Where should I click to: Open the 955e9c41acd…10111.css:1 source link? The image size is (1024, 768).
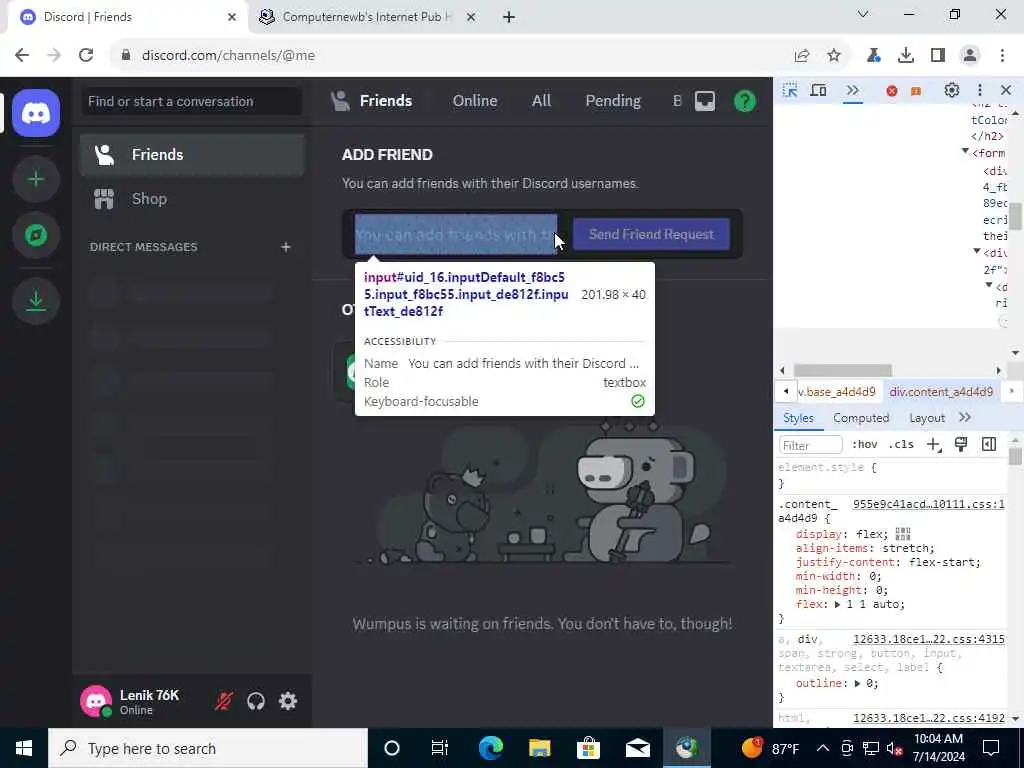pyautogui.click(x=928, y=504)
